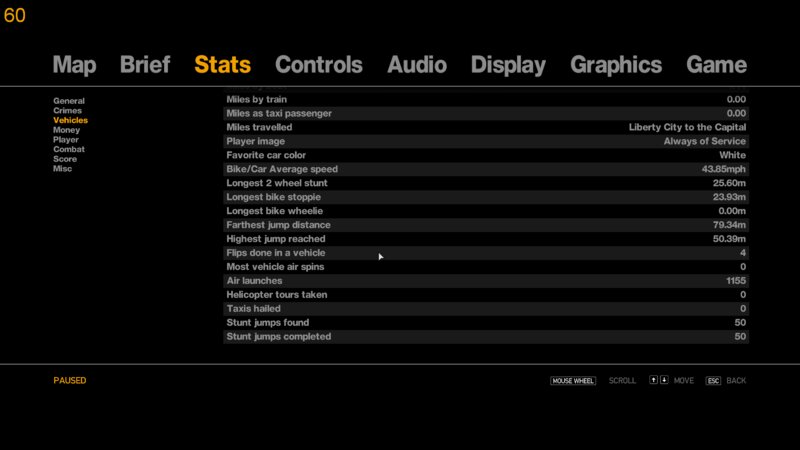Viewport: 800px width, 450px height.
Task: Click the Taxis hailed row
Action: pyautogui.click(x=486, y=309)
